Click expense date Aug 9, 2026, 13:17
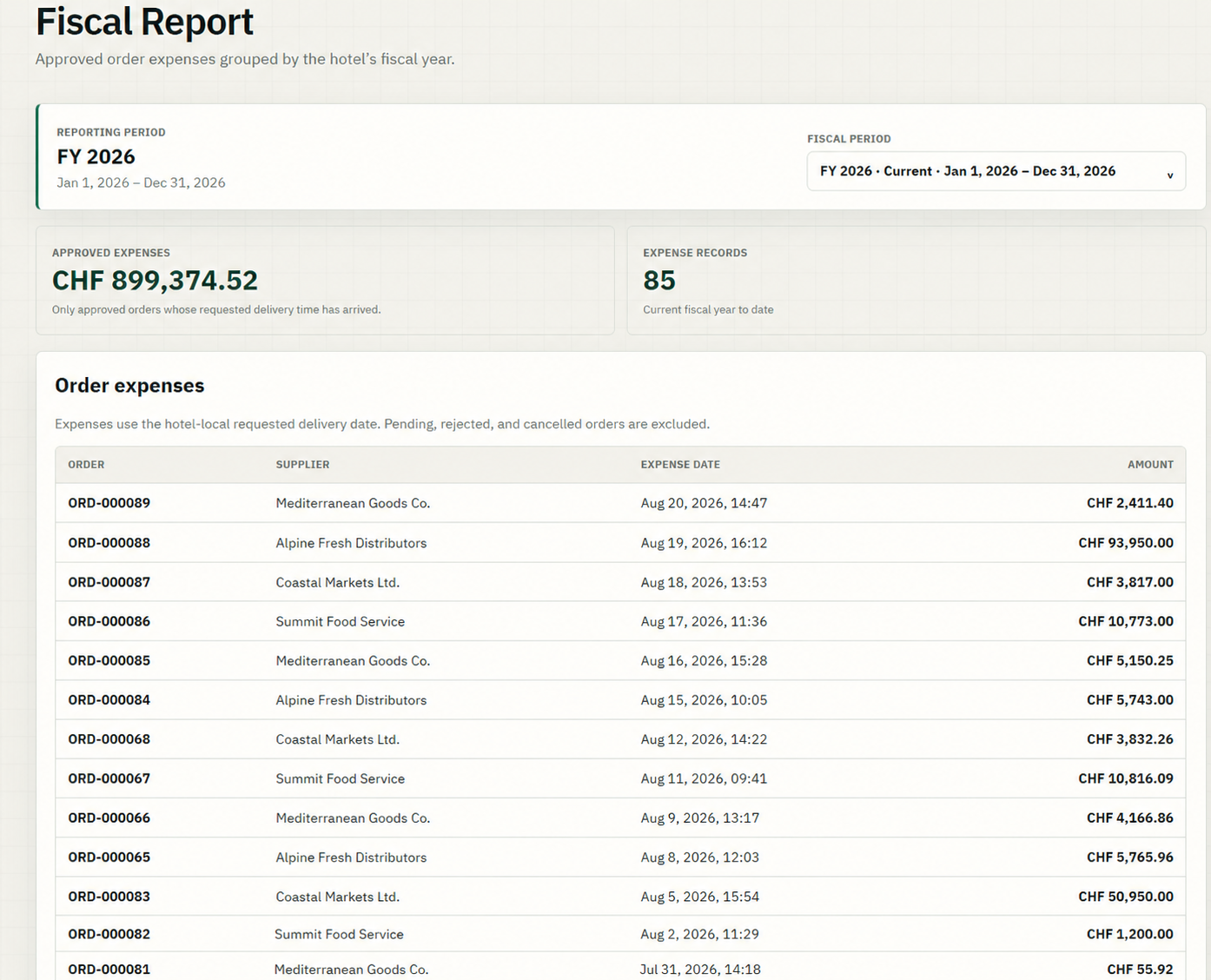This screenshot has width=1211, height=980. 700,818
